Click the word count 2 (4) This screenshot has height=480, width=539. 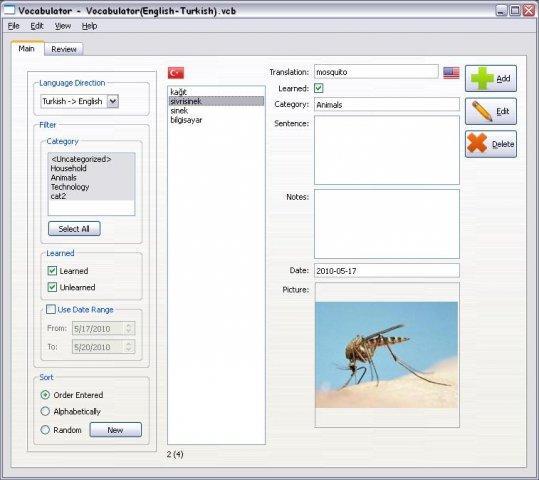(175, 454)
